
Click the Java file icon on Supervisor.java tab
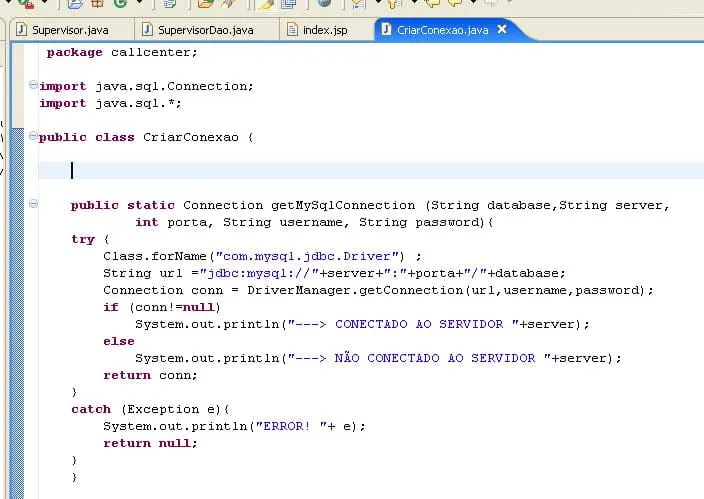pyautogui.click(x=21, y=30)
